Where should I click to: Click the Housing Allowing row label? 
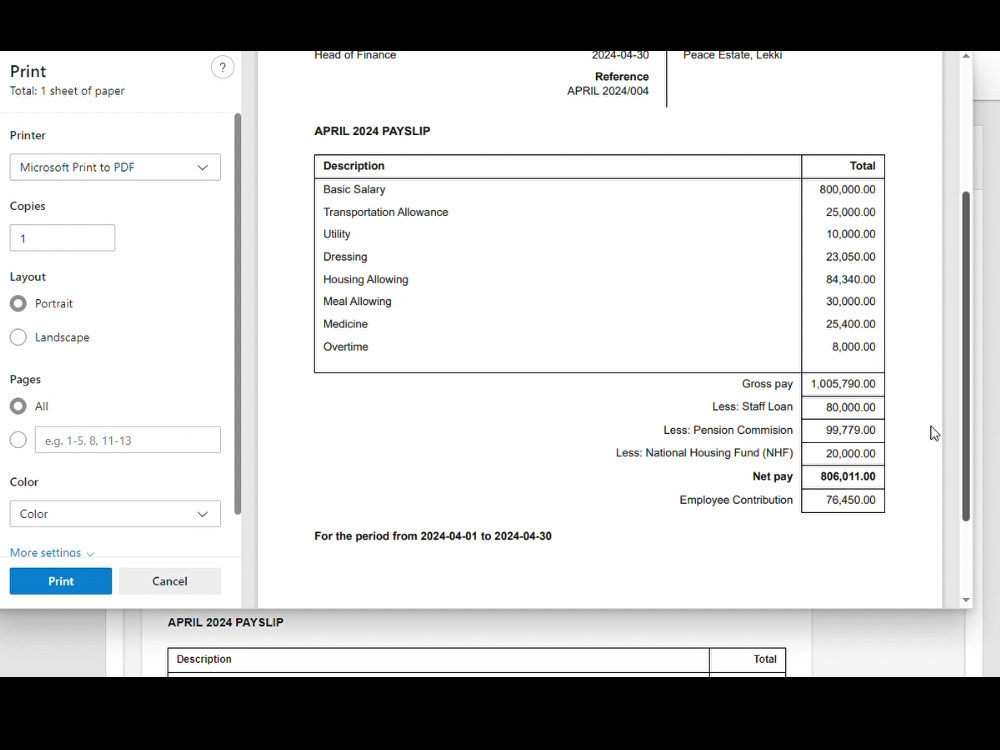tap(365, 279)
